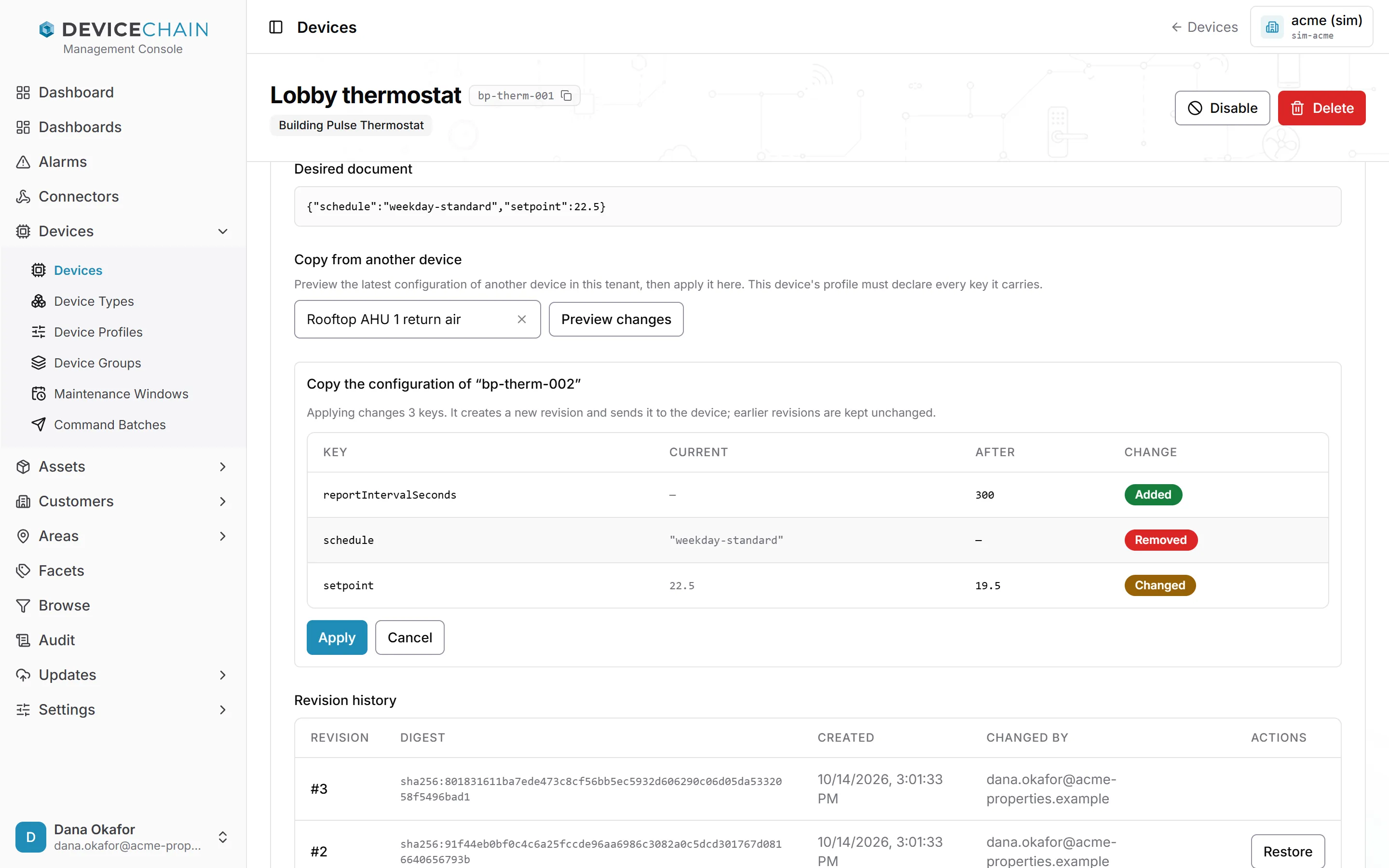Viewport: 1389px width, 868px height.
Task: Open the source device combo box
Action: (x=417, y=319)
